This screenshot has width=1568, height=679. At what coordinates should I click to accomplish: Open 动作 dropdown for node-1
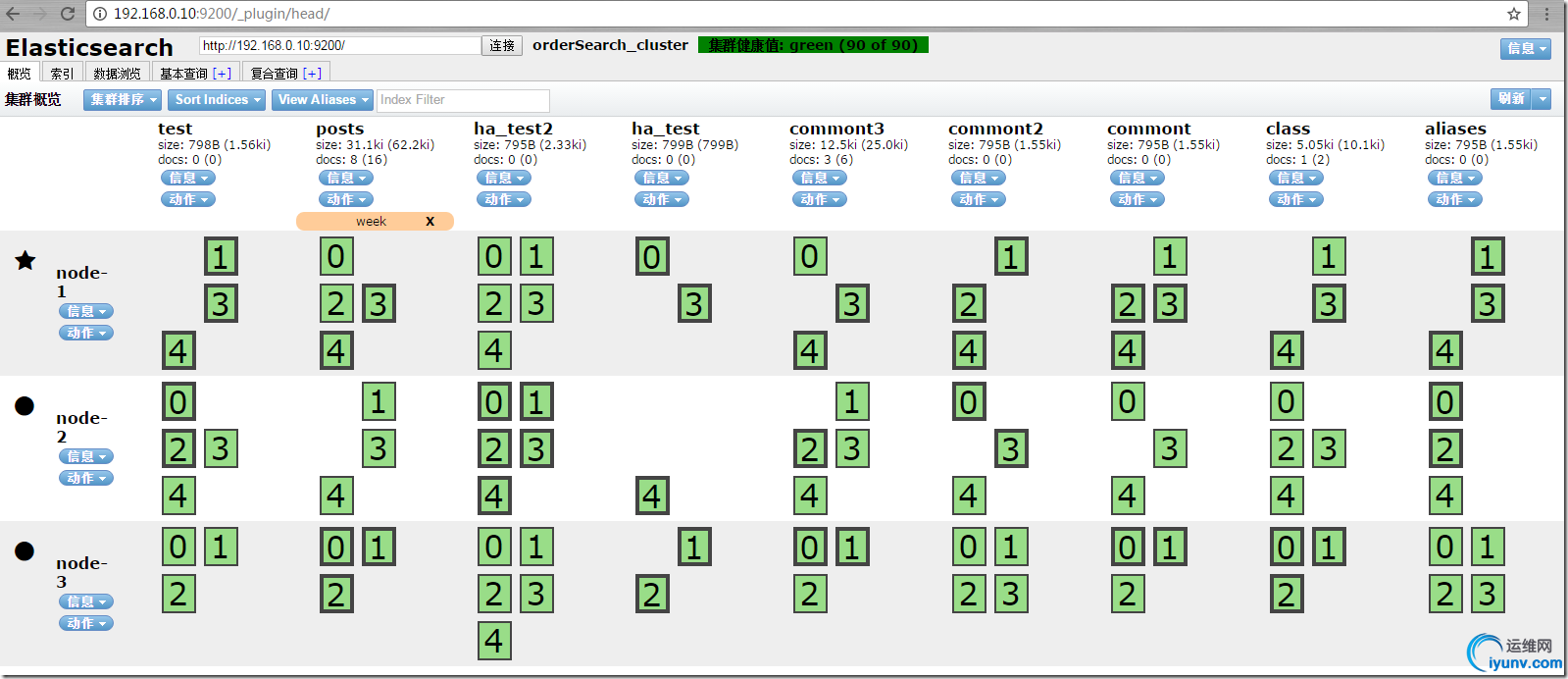pyautogui.click(x=86, y=333)
